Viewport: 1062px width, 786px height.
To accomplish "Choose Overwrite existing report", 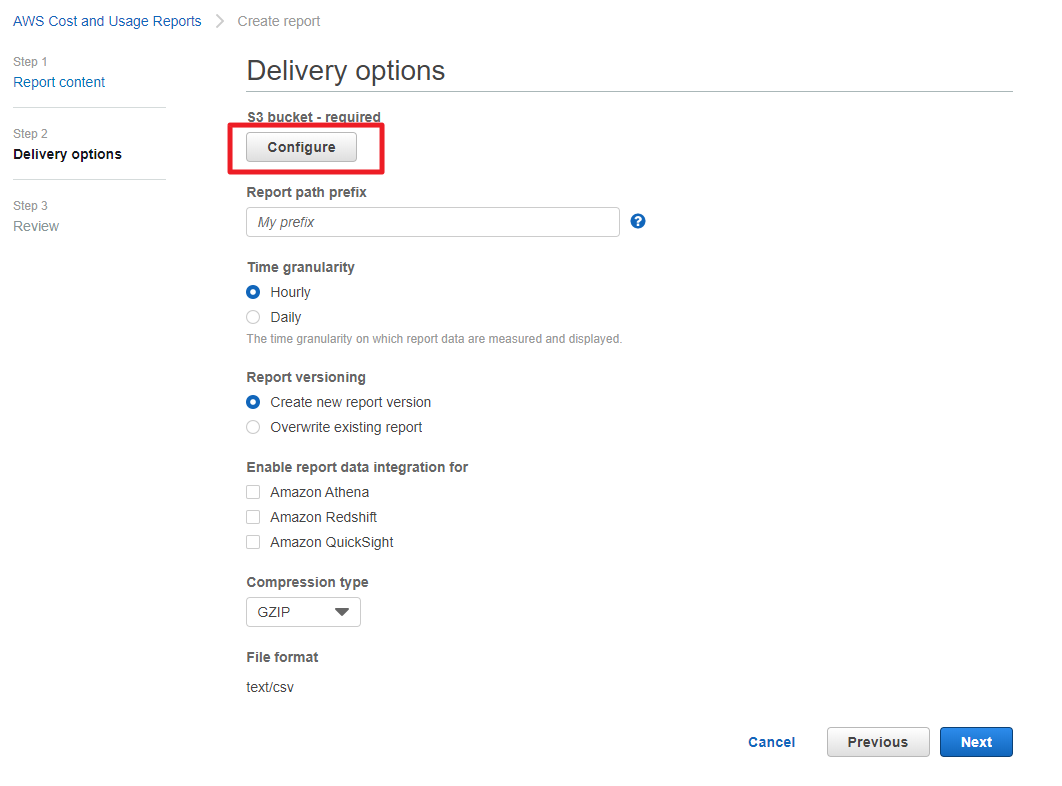I will [x=254, y=427].
